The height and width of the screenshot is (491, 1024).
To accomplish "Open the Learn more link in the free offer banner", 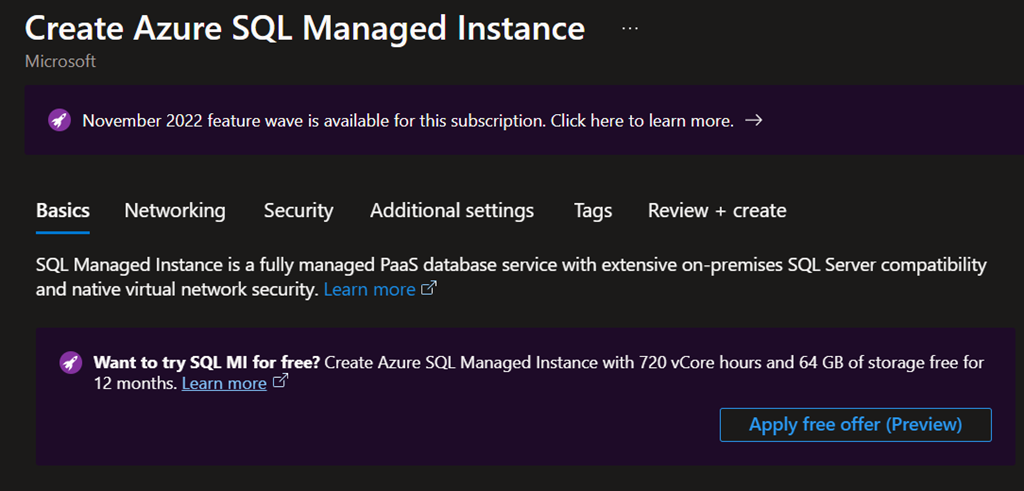I will [224, 383].
